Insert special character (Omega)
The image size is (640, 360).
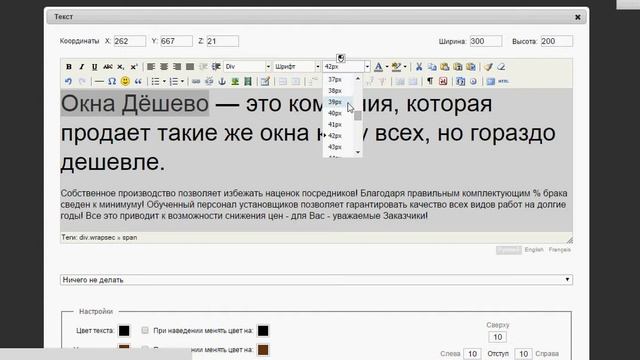pos(112,82)
